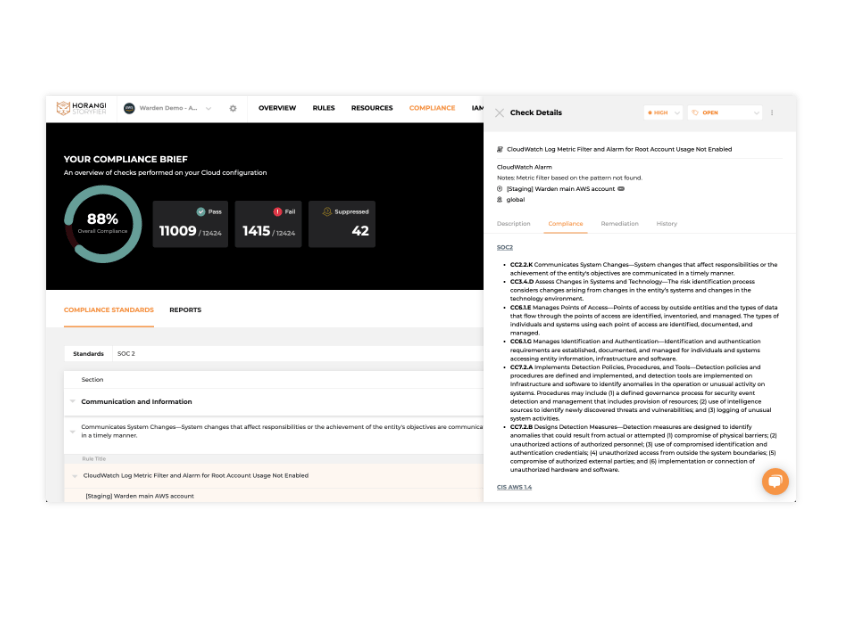Select the [Staging] Warden main AWS account row
This screenshot has width=842, height=628.
click(x=274, y=496)
